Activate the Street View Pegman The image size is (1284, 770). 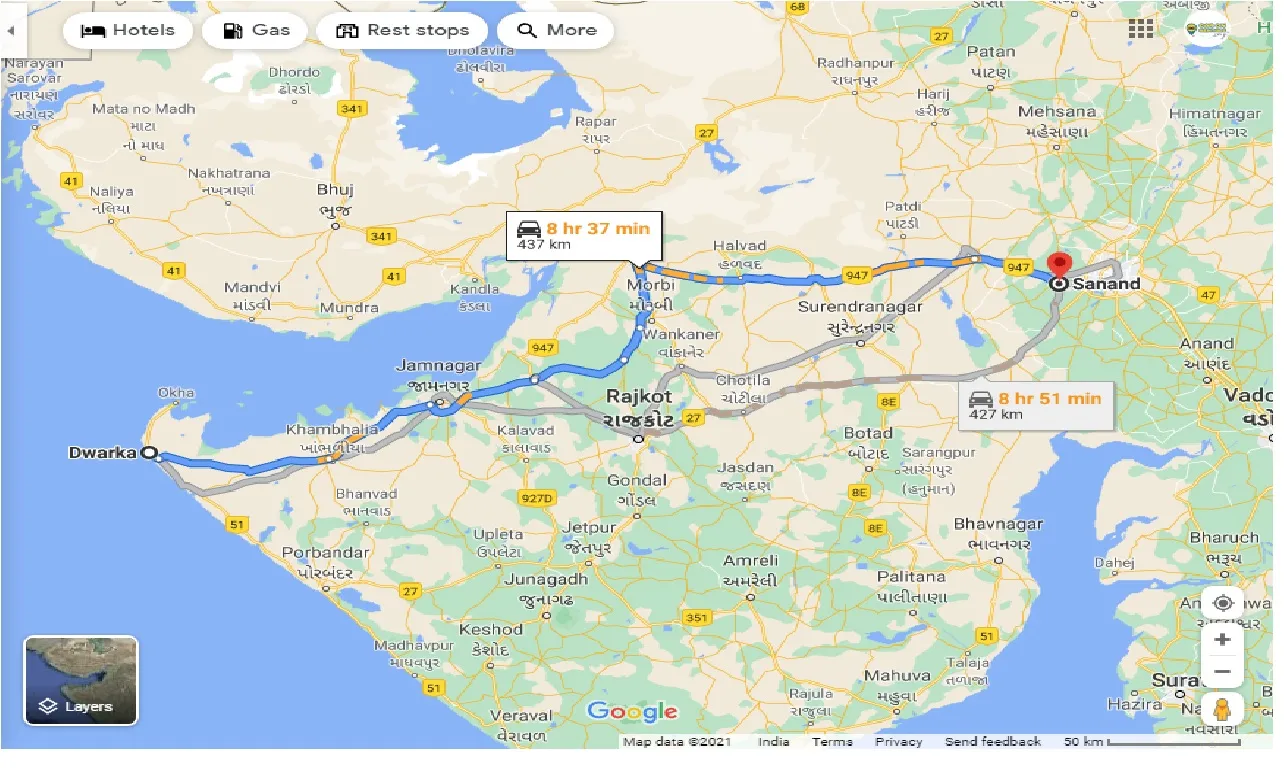pyautogui.click(x=1222, y=708)
